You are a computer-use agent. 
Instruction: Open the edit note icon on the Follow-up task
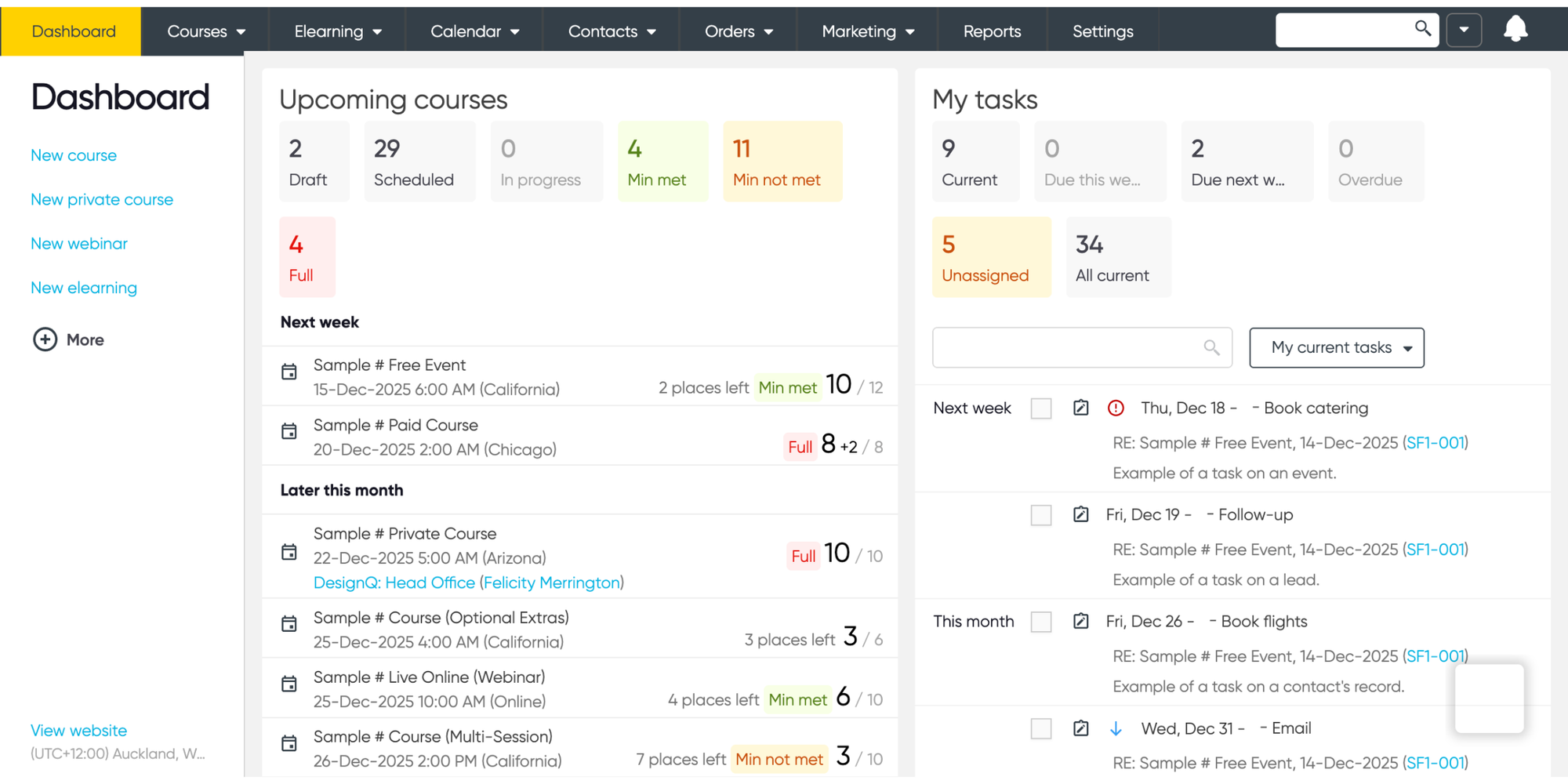pos(1080,514)
